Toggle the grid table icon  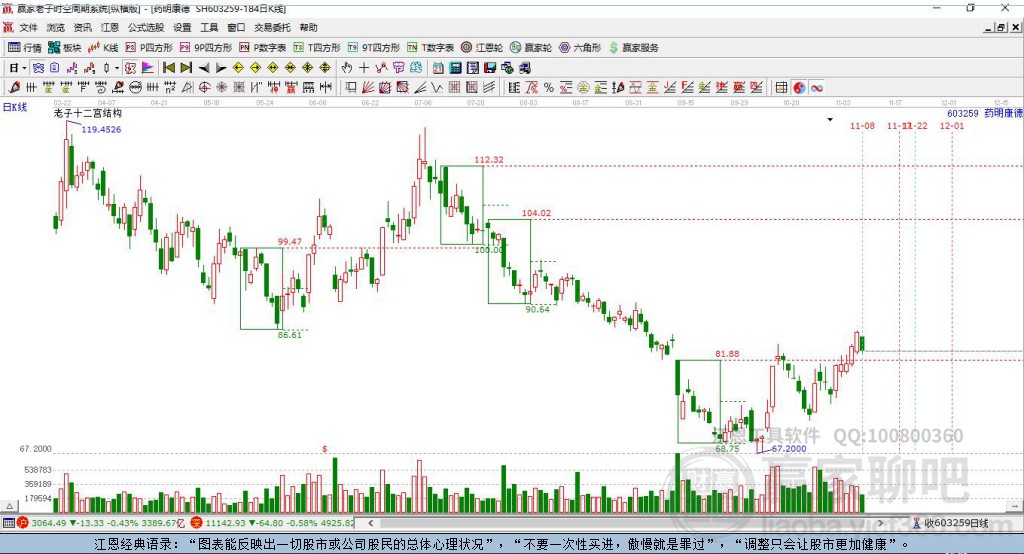[x=781, y=88]
